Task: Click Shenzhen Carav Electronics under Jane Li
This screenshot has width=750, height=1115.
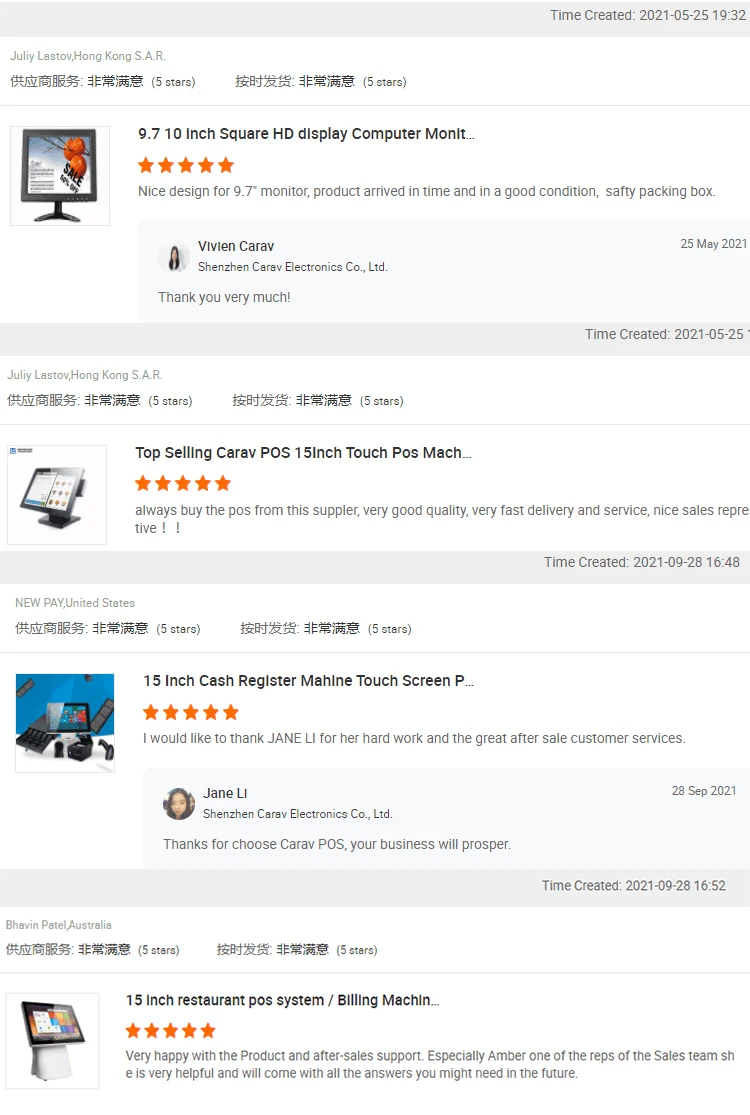Action: point(298,813)
